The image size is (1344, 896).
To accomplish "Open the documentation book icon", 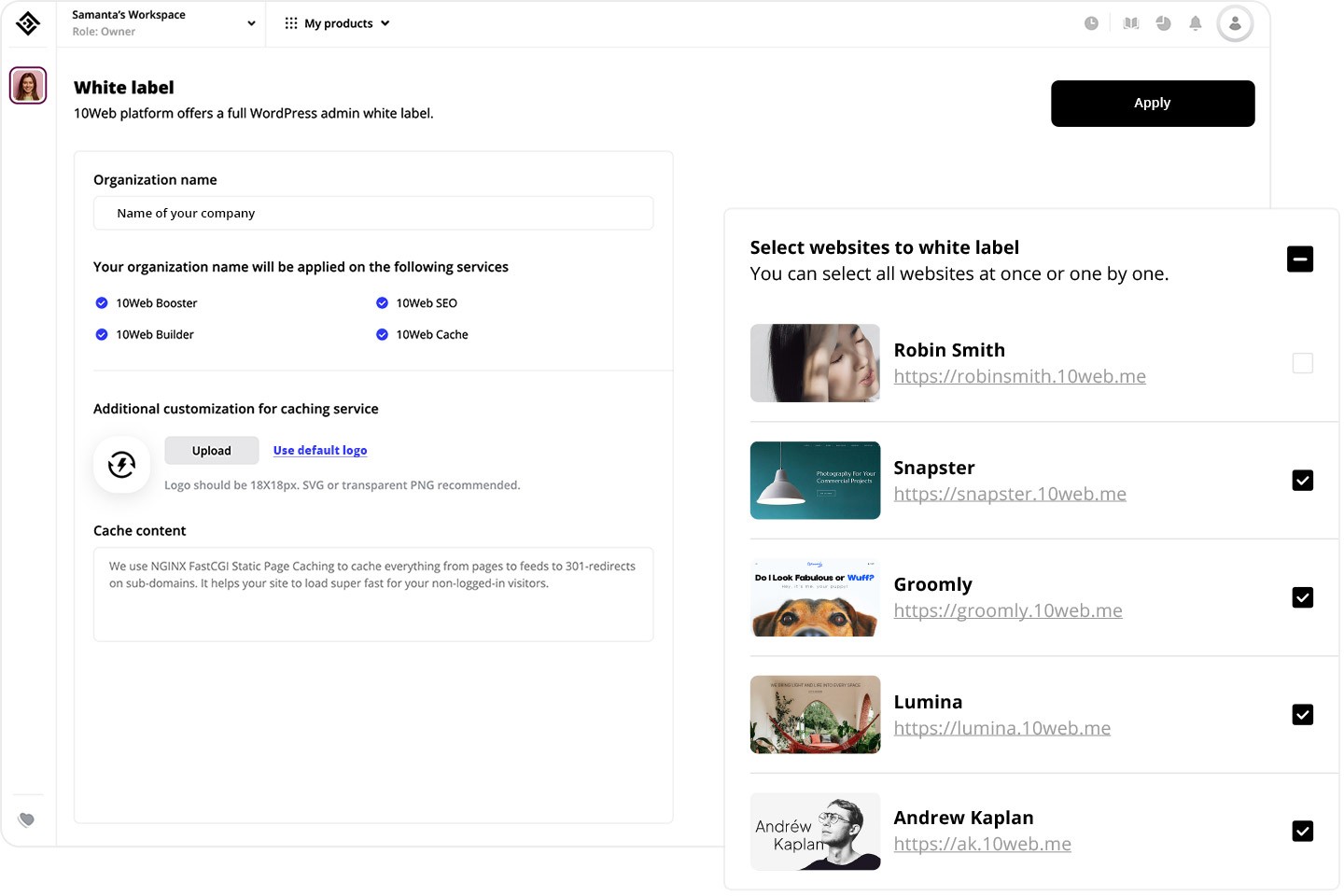I will [x=1130, y=22].
